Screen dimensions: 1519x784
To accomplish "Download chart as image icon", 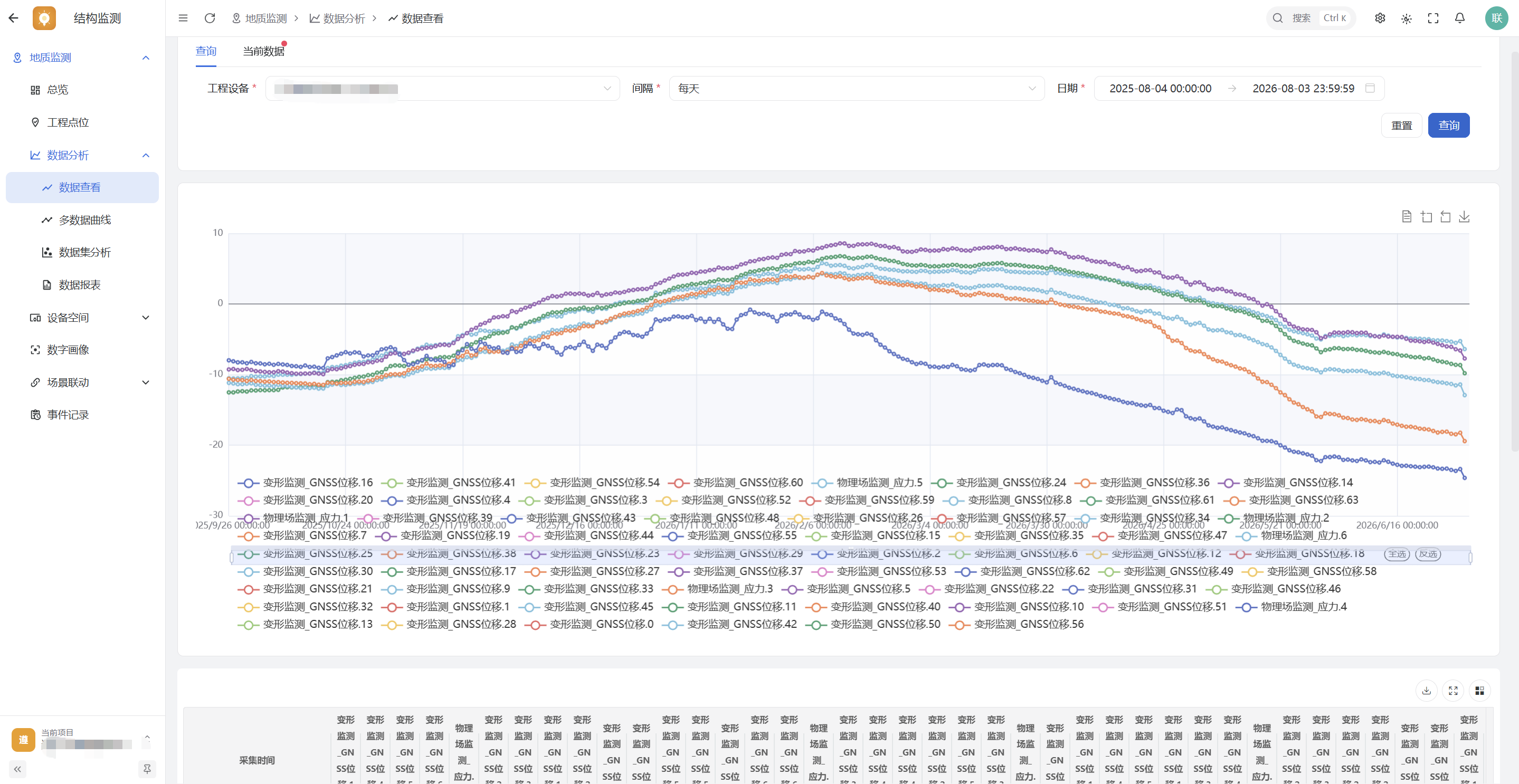I will coord(1464,217).
